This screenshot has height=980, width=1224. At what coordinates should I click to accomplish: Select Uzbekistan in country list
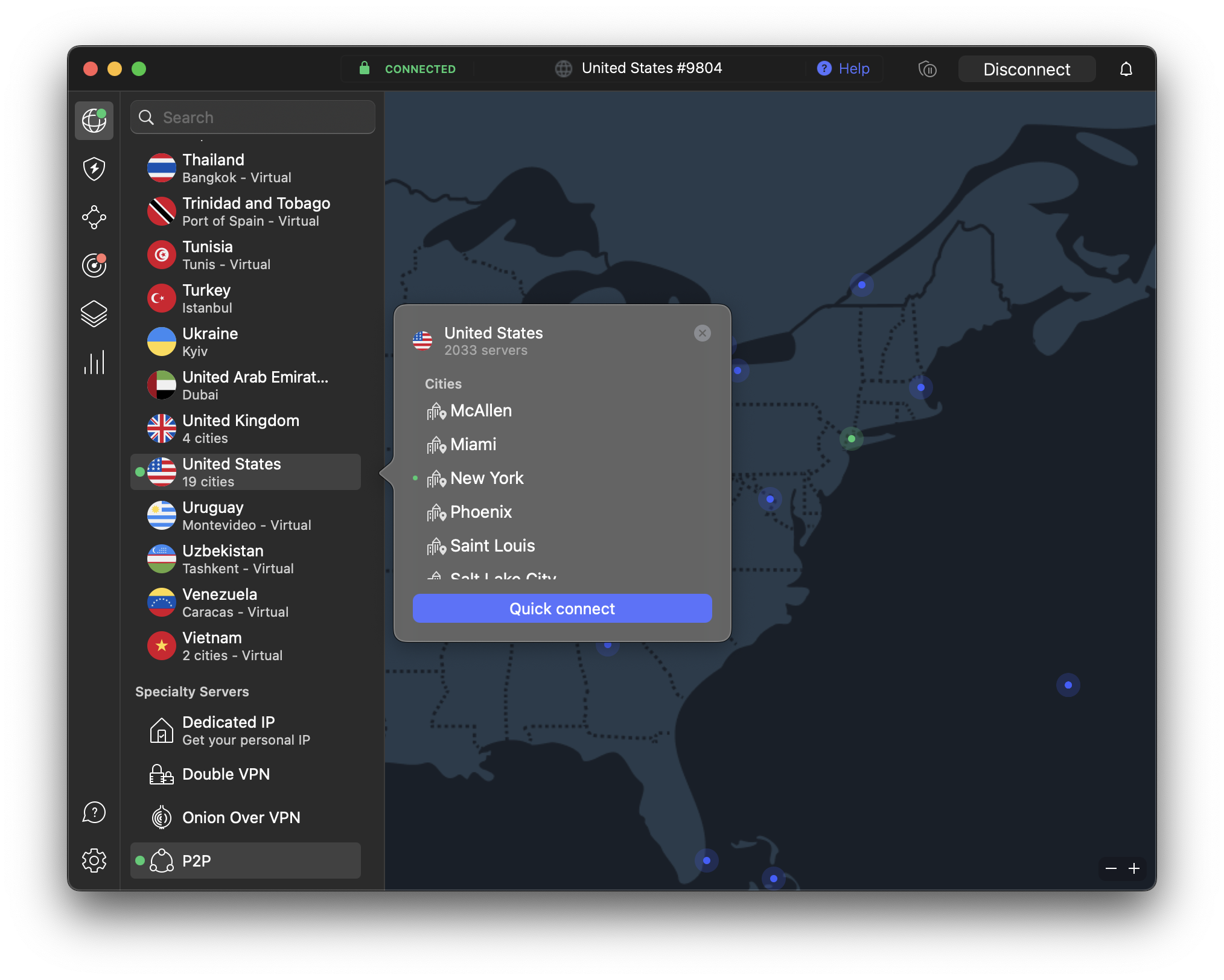(246, 559)
